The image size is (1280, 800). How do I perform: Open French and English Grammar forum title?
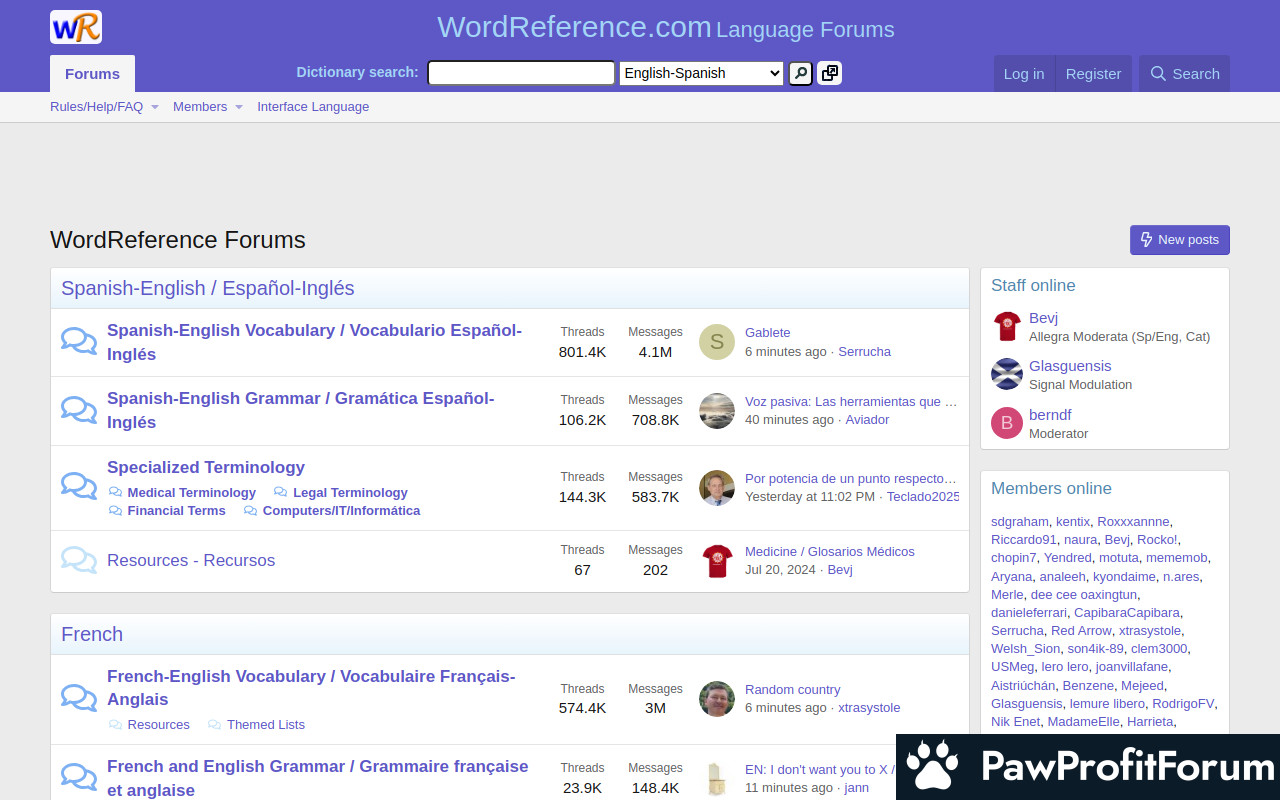318,778
